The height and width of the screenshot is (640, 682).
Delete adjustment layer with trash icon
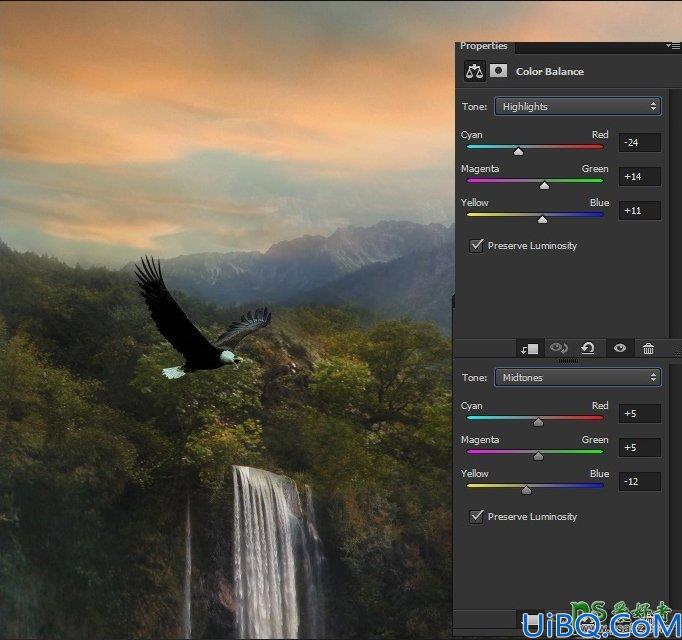[x=648, y=348]
